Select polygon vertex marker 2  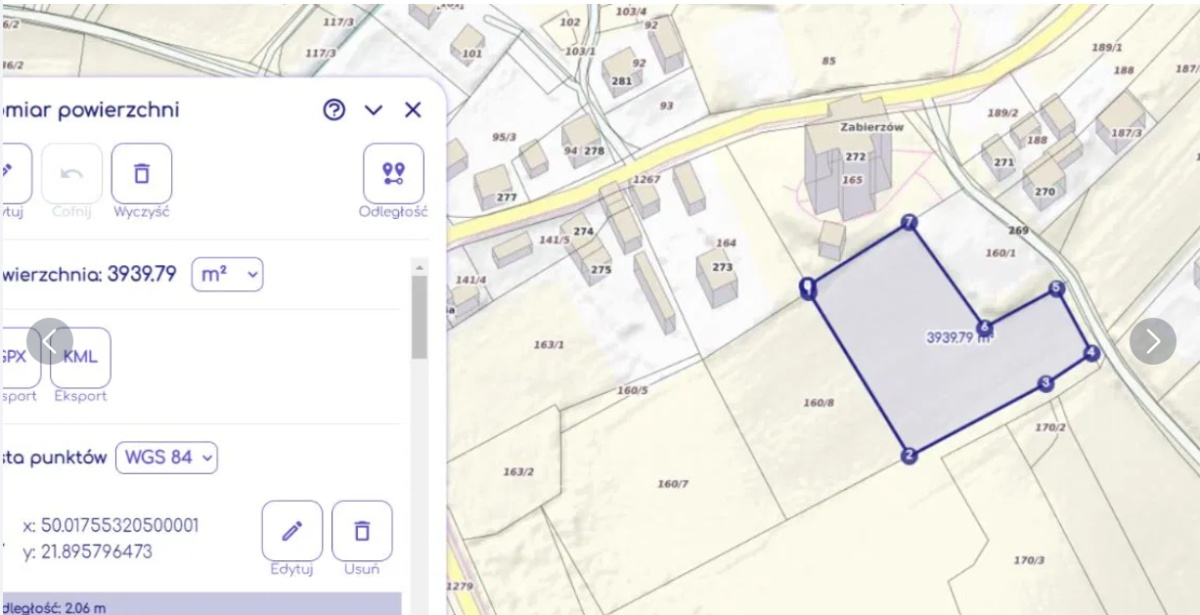coord(909,456)
